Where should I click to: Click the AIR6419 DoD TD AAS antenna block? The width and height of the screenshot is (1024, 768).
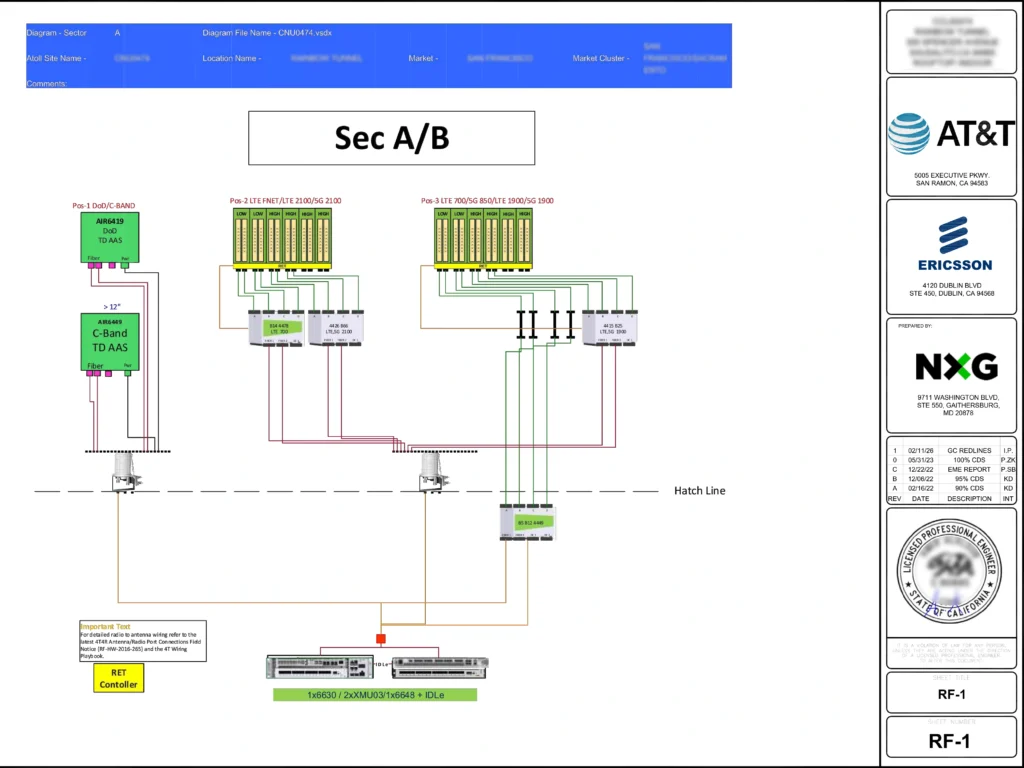(109, 237)
